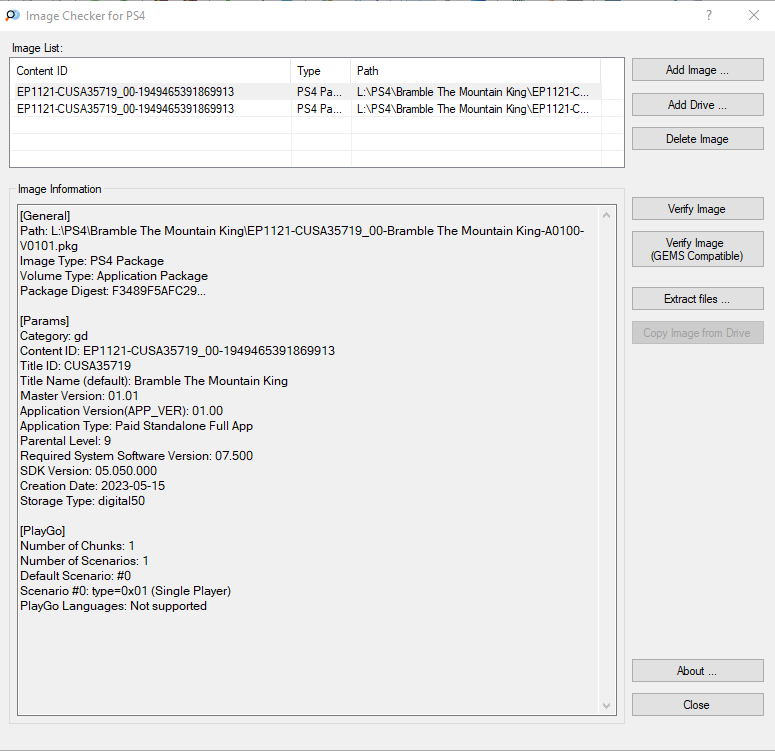Screen dimensions: 775x751
Task: Click the help question mark icon
Action: [x=709, y=15]
